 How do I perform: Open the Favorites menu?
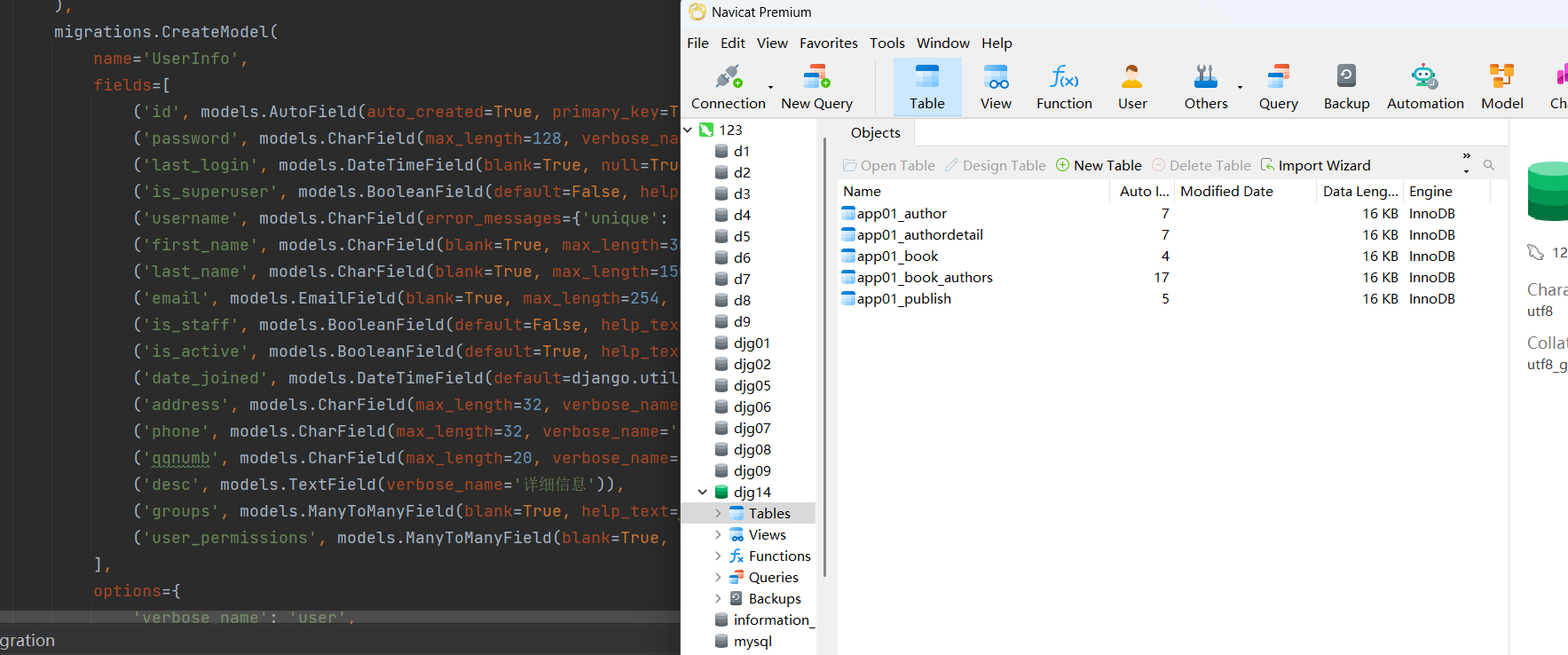coord(829,43)
